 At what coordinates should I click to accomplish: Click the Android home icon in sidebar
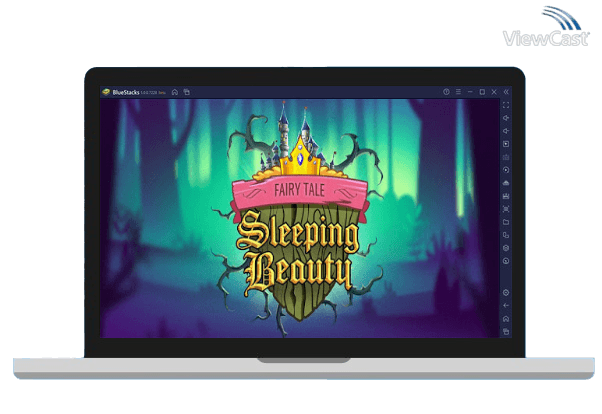(506, 319)
